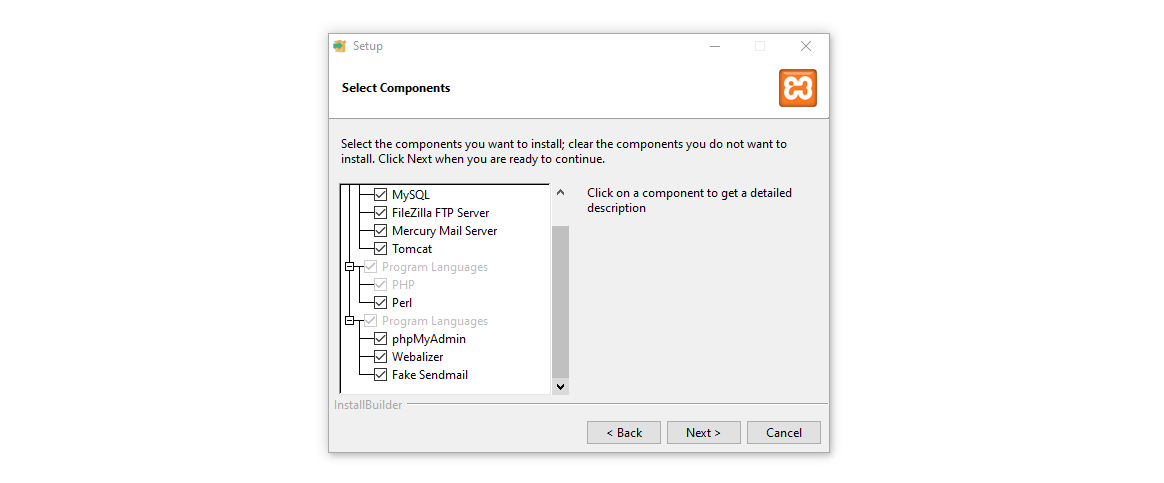Continue with the Next button
1164x483 pixels.
tap(704, 433)
